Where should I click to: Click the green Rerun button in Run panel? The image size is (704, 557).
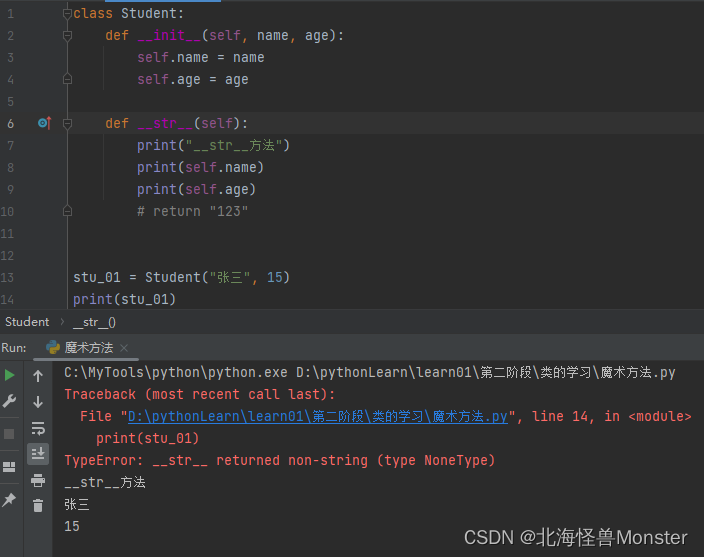point(9,375)
